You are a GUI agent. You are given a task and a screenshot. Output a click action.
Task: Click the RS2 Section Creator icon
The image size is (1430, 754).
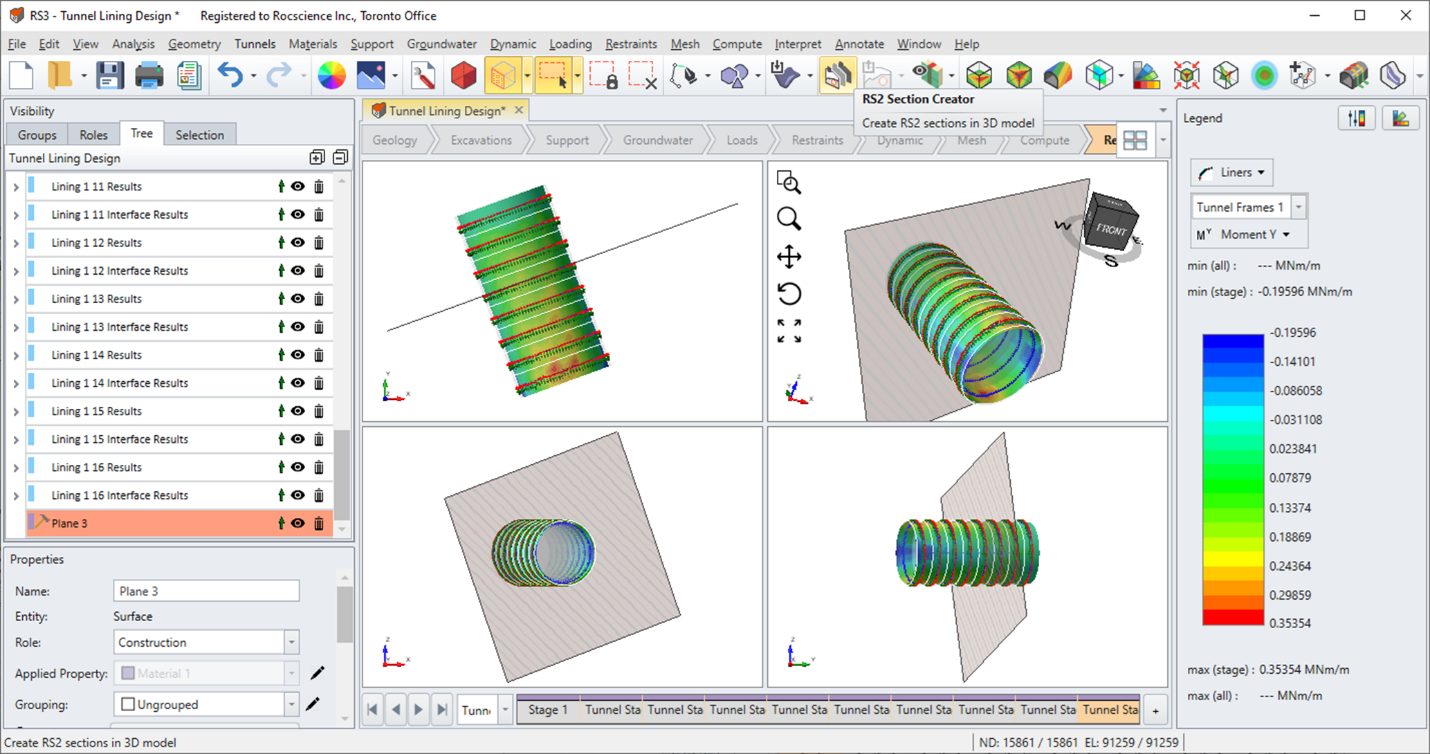point(837,75)
